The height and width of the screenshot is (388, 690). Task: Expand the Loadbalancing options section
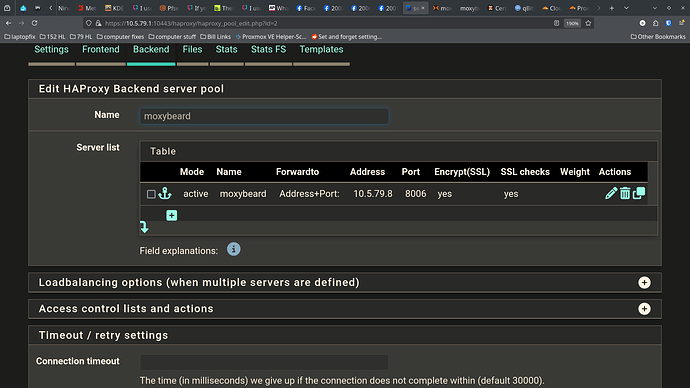point(644,282)
